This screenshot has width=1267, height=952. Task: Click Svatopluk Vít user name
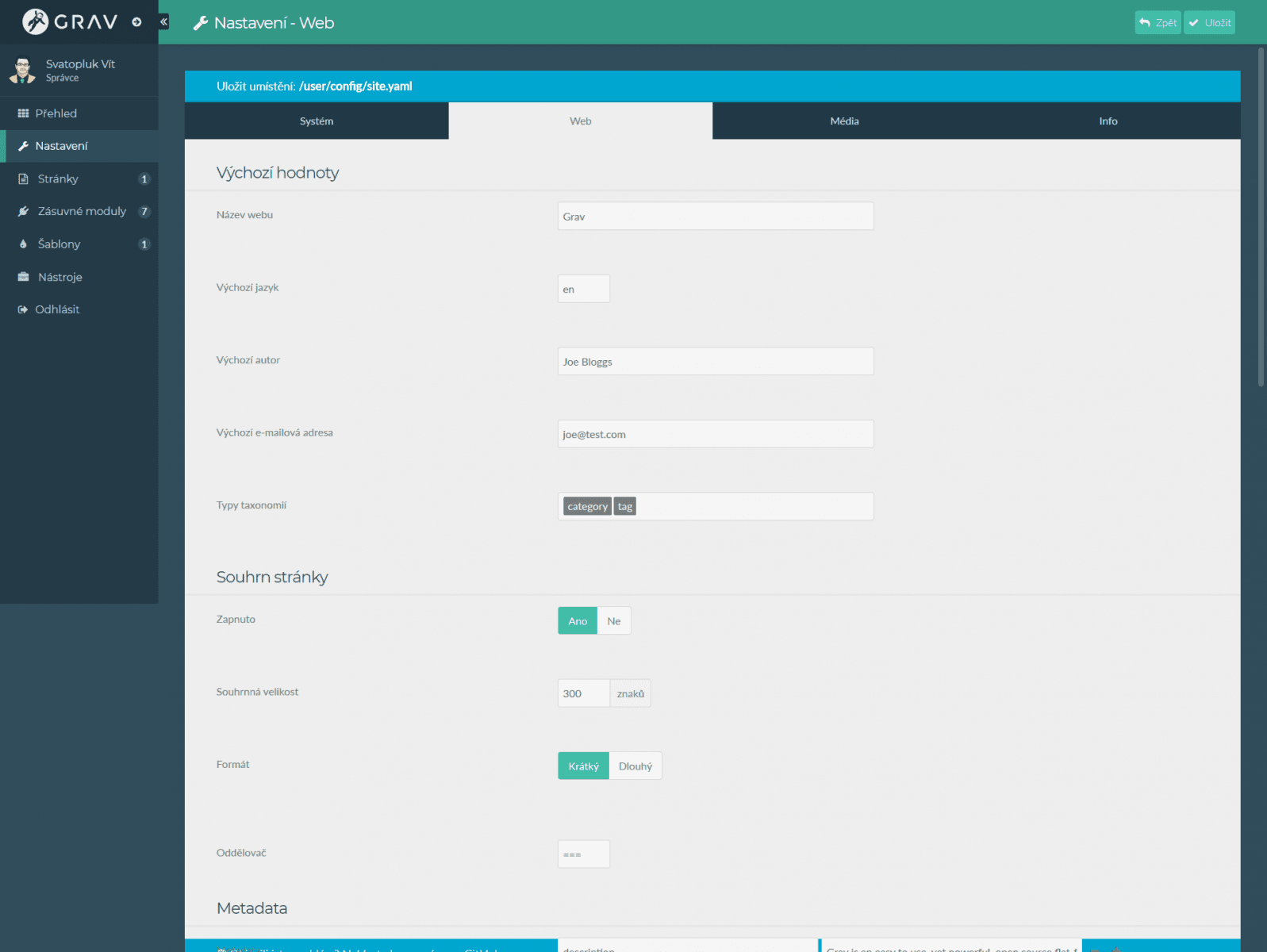[80, 64]
